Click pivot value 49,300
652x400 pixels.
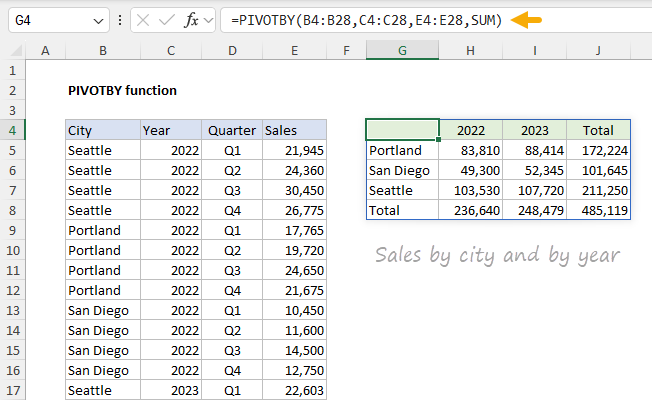(471, 170)
